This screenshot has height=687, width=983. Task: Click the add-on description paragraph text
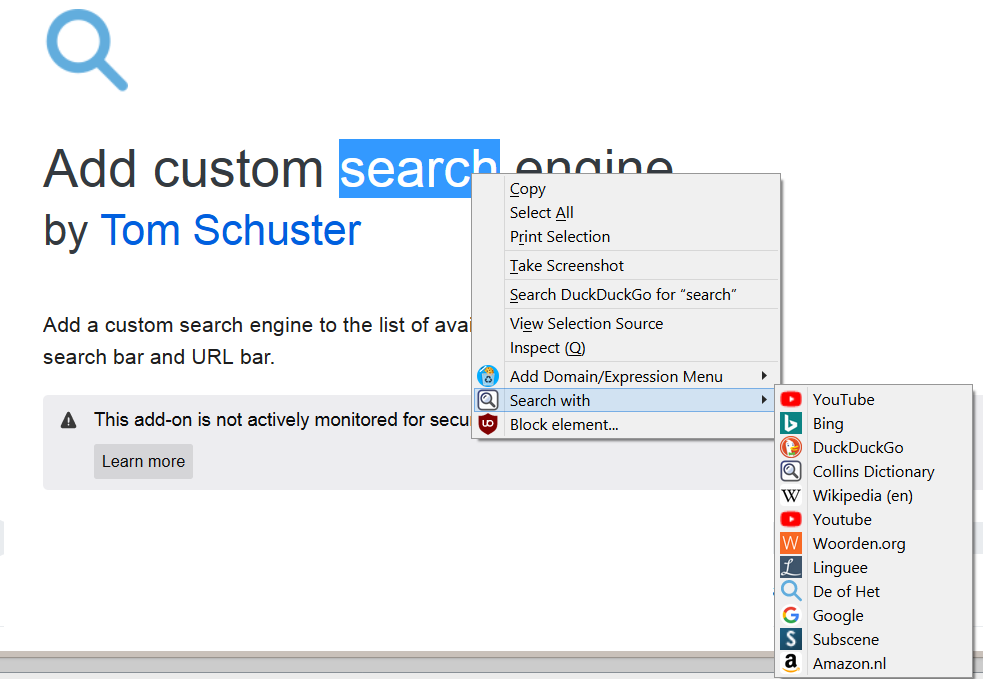click(x=257, y=341)
